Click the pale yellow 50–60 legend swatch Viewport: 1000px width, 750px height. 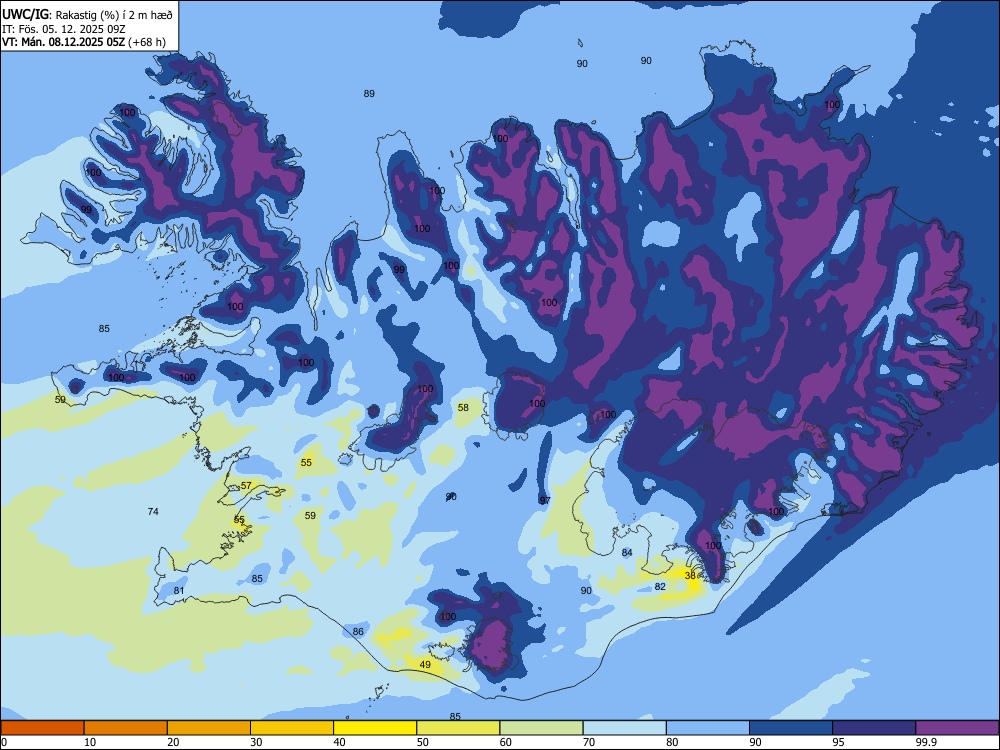459,728
